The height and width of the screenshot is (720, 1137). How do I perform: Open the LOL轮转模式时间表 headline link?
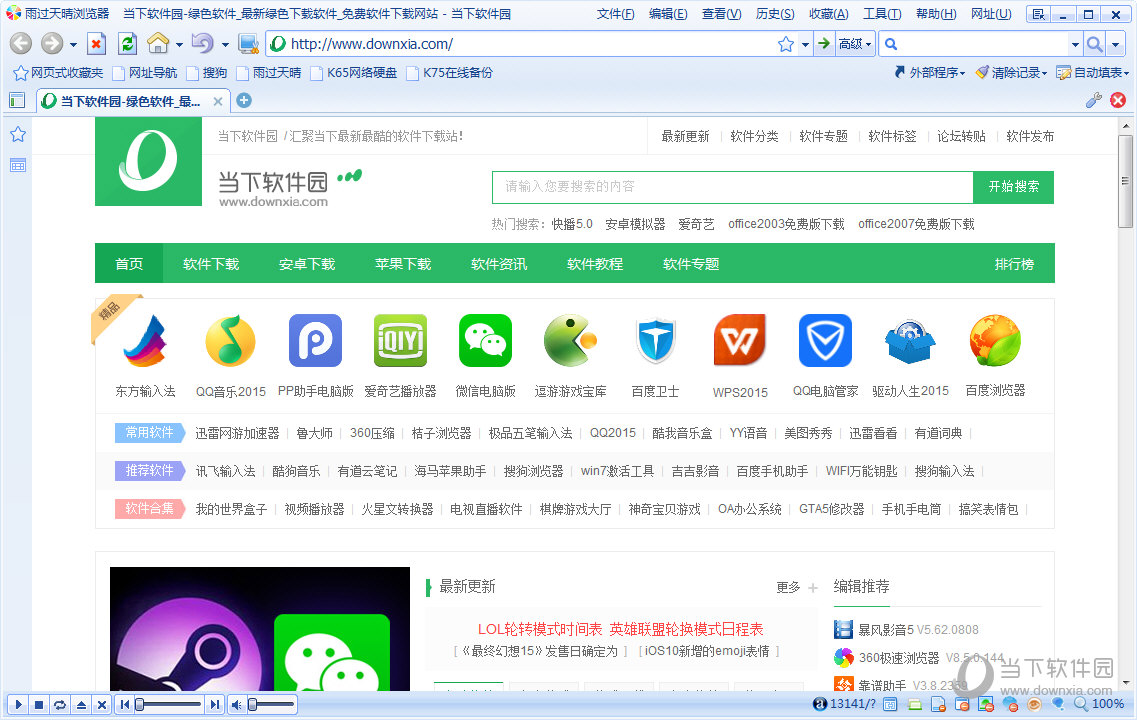click(539, 629)
